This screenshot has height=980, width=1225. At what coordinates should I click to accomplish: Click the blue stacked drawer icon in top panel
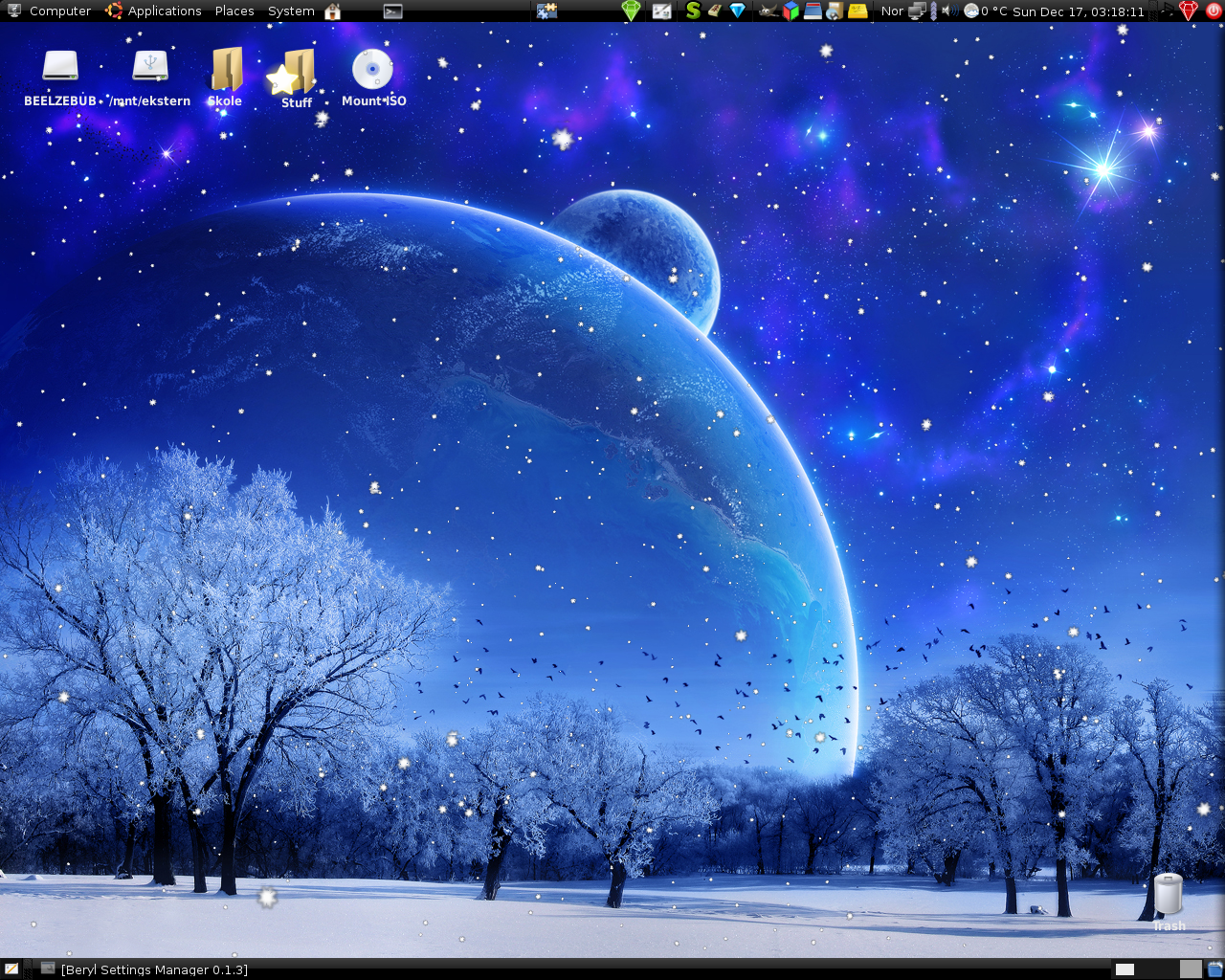[812, 11]
